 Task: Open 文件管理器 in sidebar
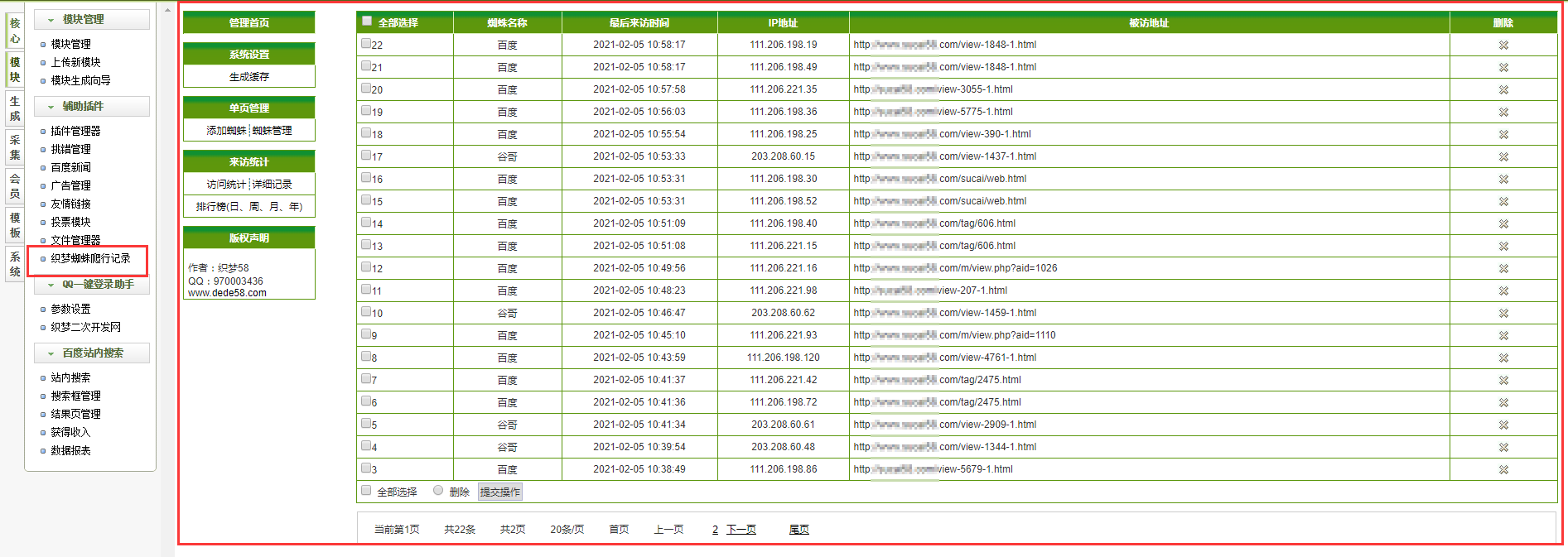click(75, 240)
